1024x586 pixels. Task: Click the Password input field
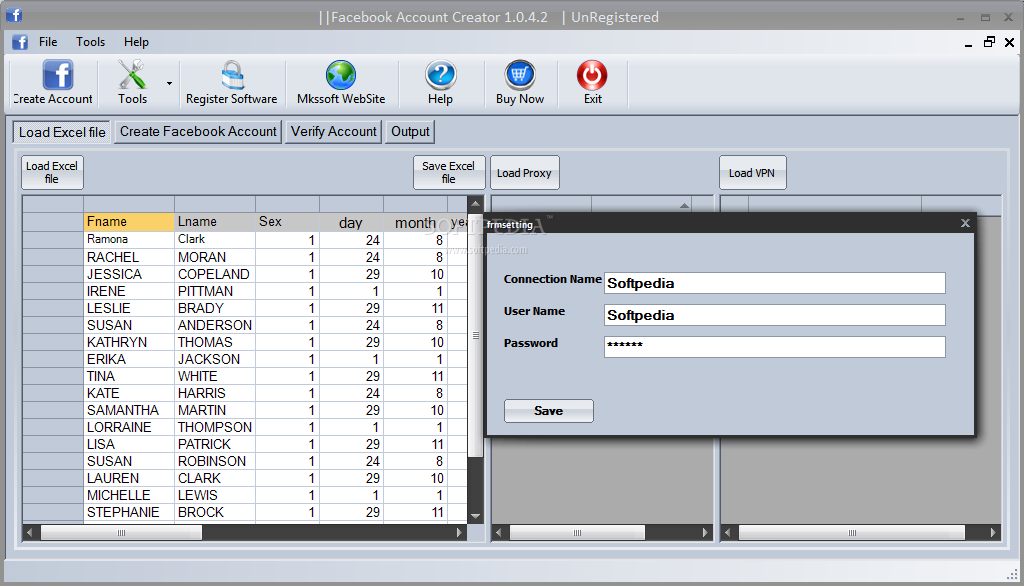tap(775, 347)
